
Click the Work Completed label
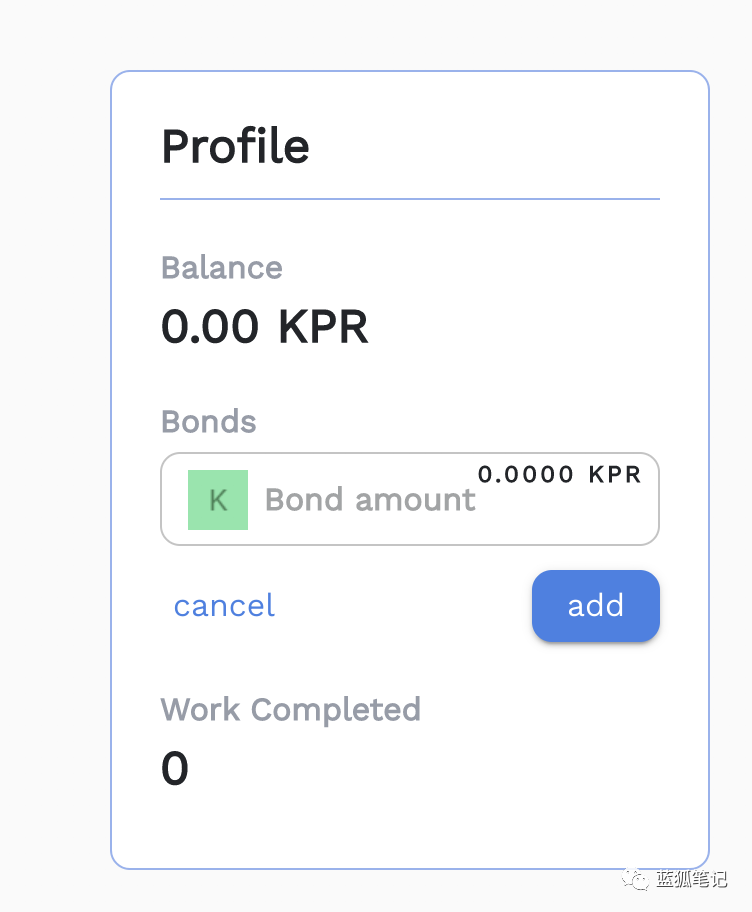coord(290,710)
